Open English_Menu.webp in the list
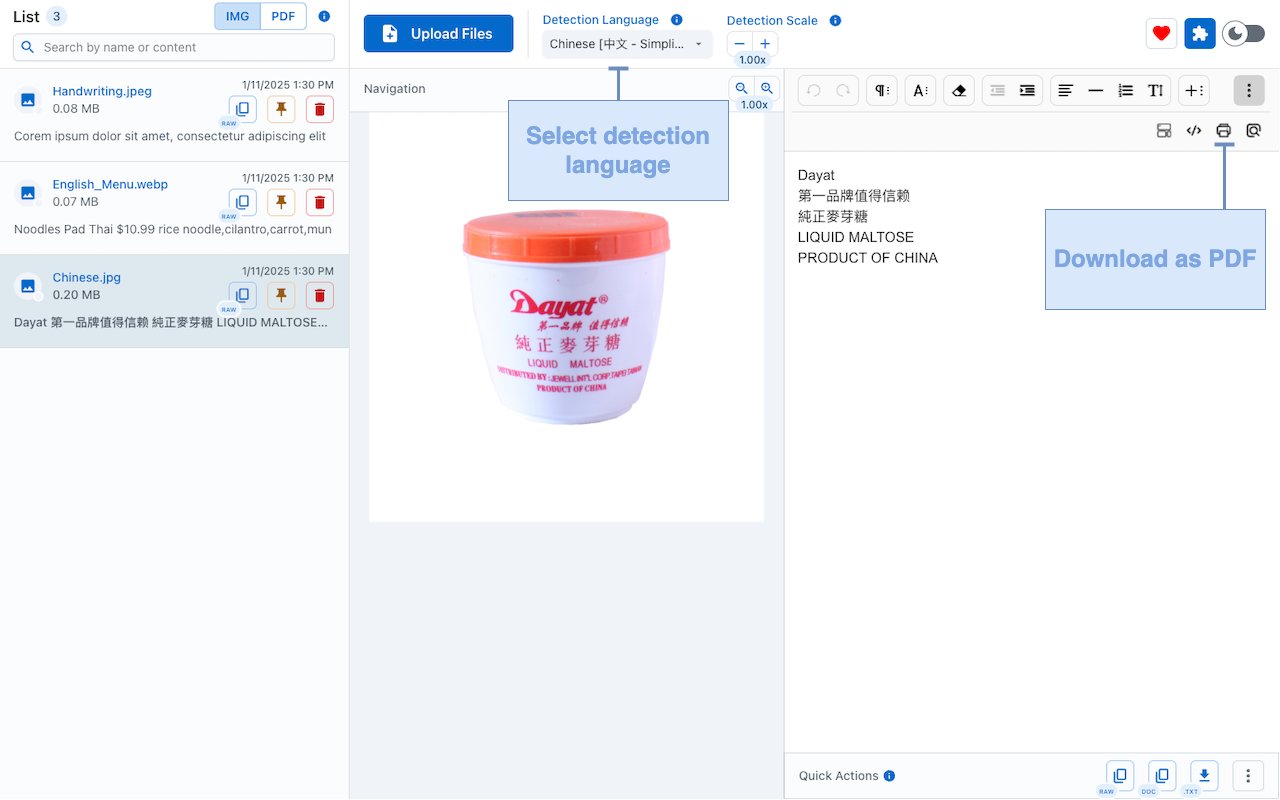The height and width of the screenshot is (800, 1280). click(110, 184)
